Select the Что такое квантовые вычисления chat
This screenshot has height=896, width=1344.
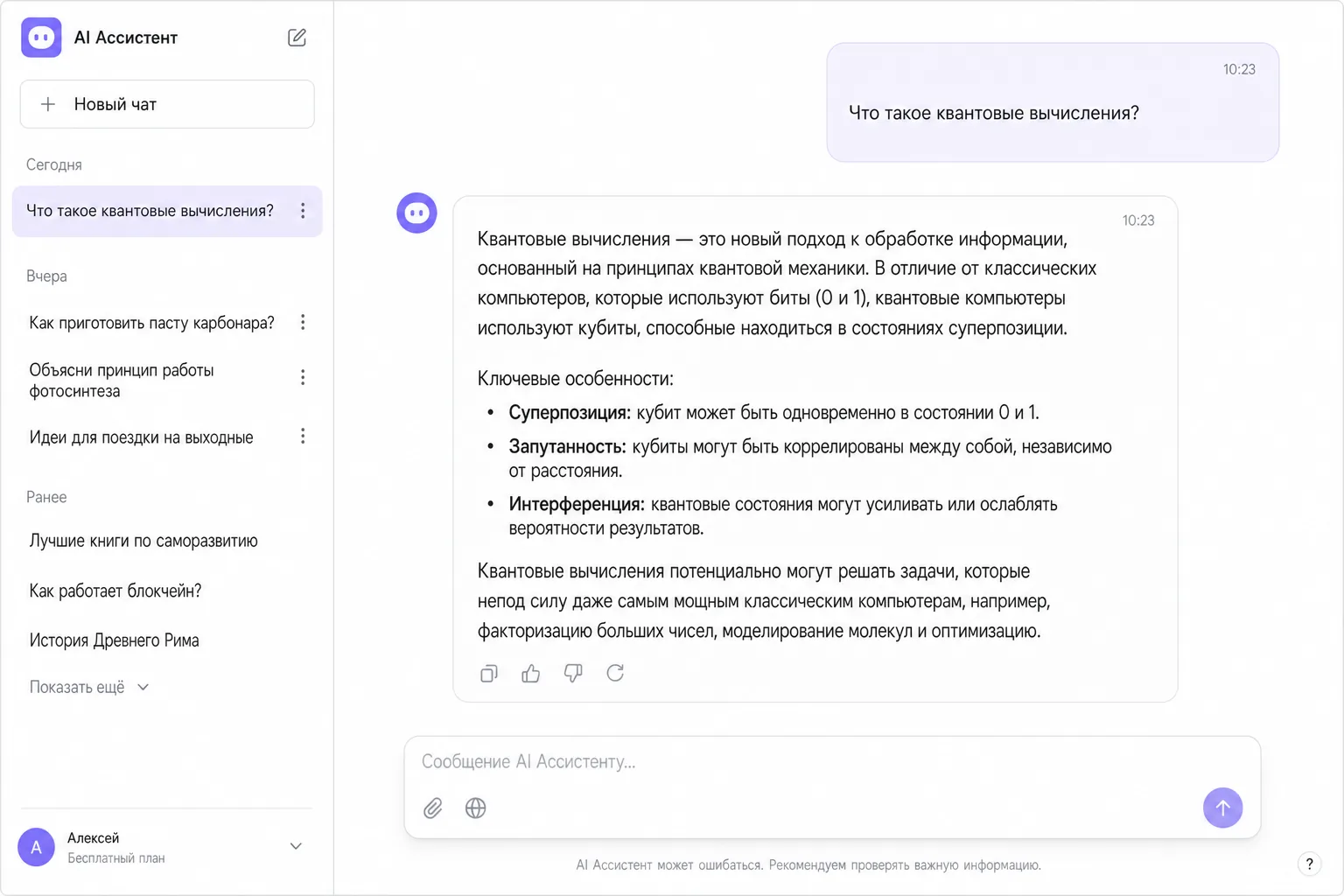pyautogui.click(x=167, y=211)
